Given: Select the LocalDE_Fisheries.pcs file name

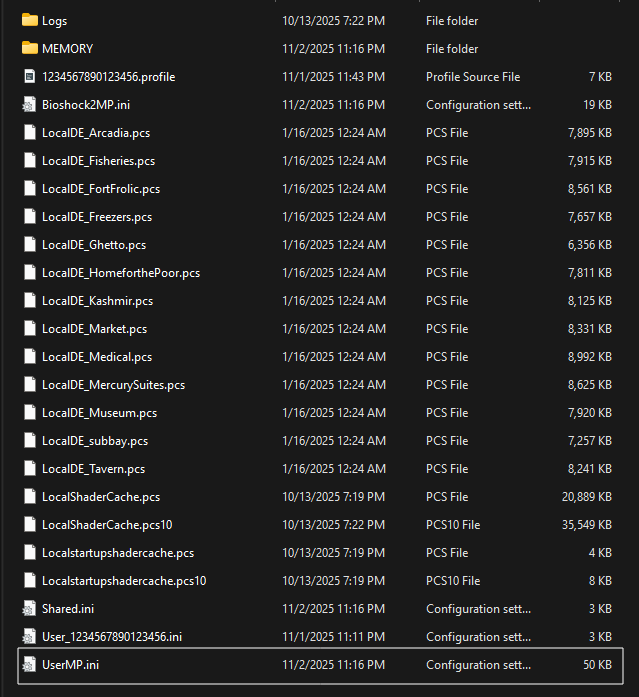Looking at the screenshot, I should pyautogui.click(x=98, y=160).
